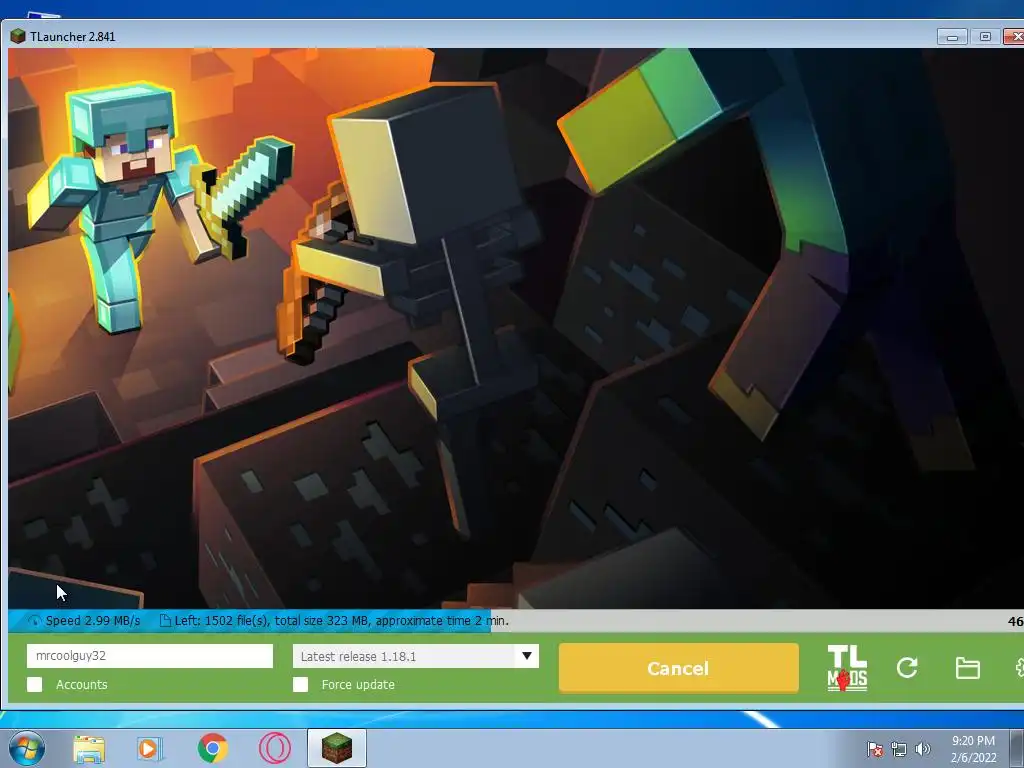The height and width of the screenshot is (768, 1024).
Task: Open Windows Explorer from the taskbar
Action: 89,748
